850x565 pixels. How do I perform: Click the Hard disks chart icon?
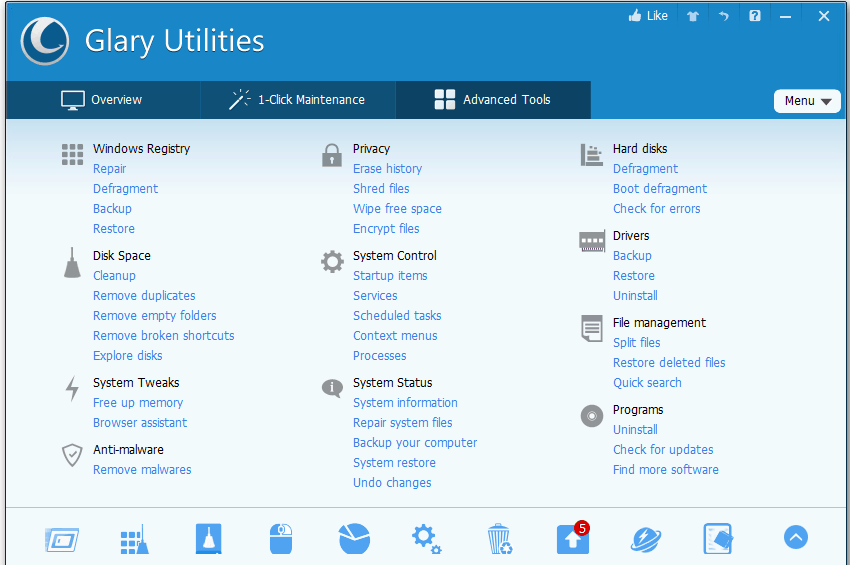591,155
